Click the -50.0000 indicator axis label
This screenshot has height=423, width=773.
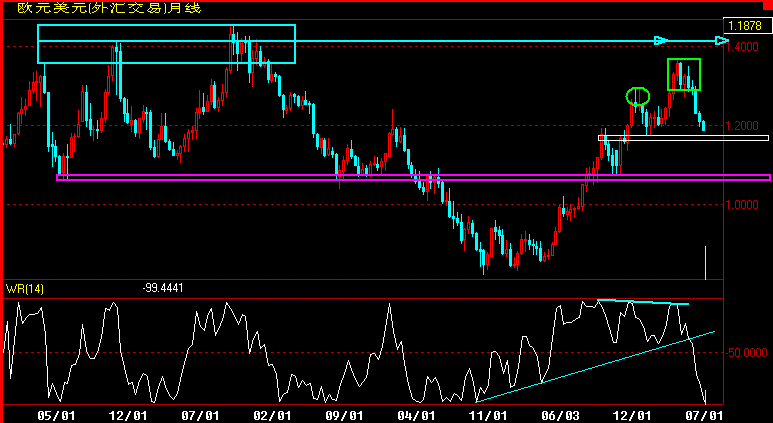click(745, 352)
